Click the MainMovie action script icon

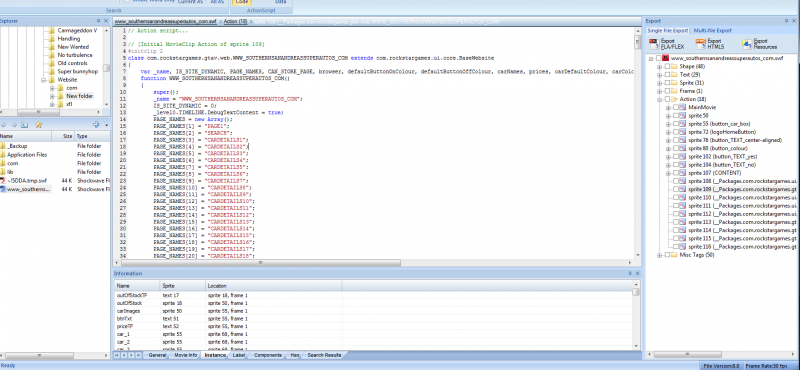(x=683, y=108)
